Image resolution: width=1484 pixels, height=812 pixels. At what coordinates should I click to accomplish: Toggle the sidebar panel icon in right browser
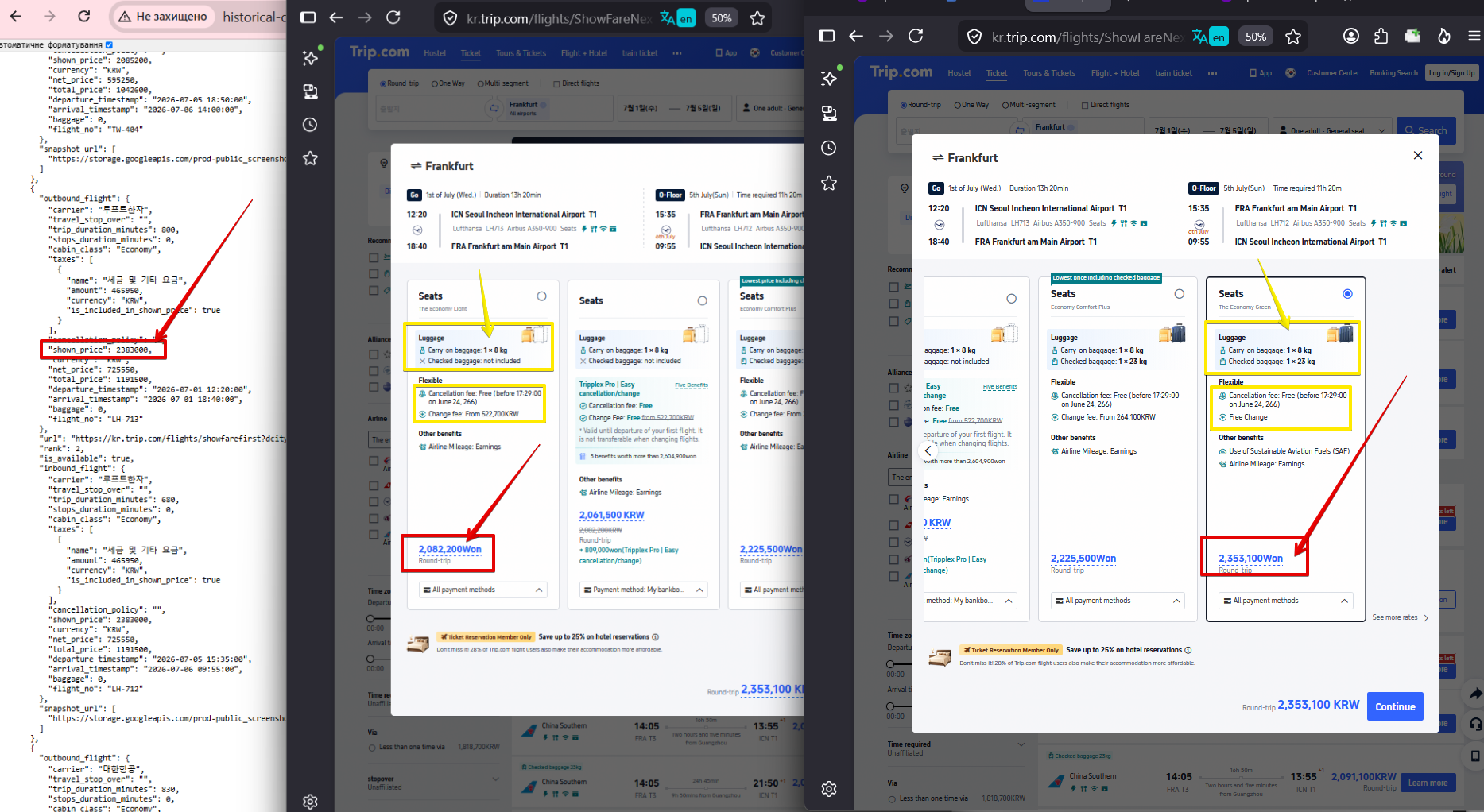click(x=827, y=36)
